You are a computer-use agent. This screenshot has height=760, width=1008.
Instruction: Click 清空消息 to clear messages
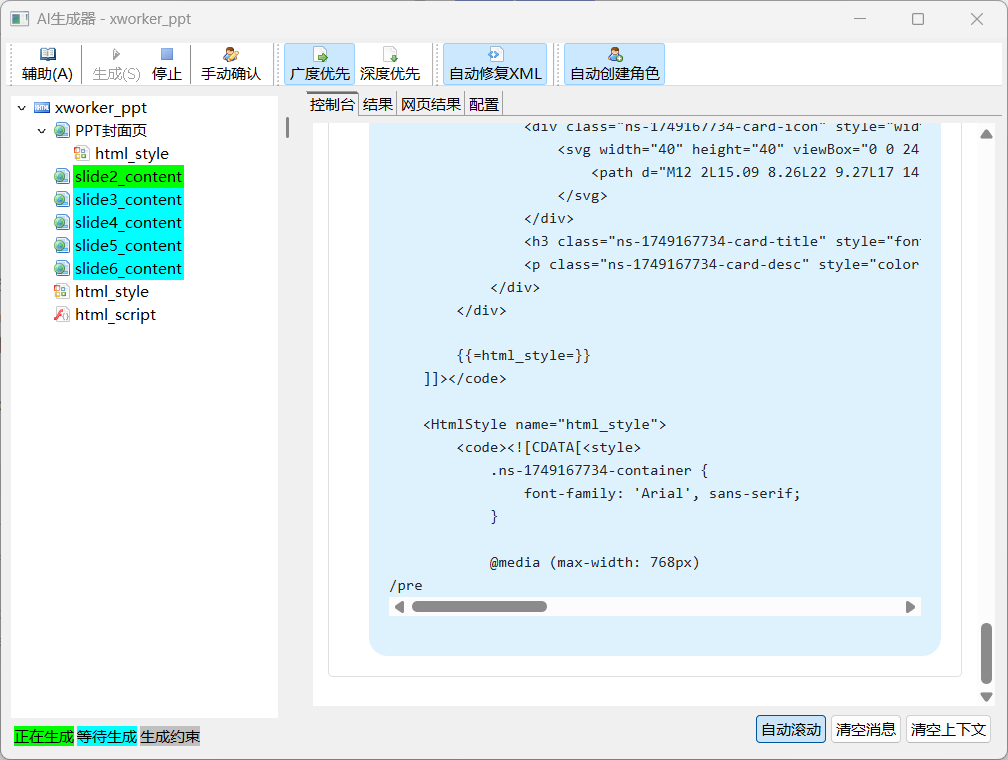tap(865, 729)
